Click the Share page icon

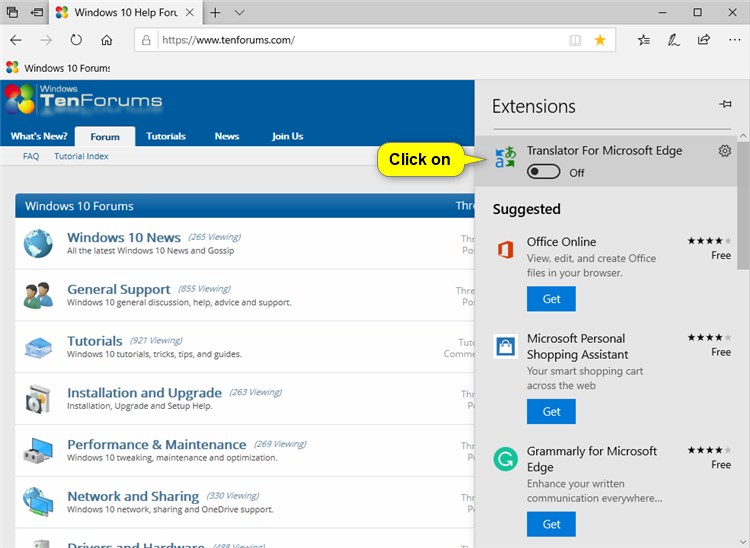pos(704,40)
